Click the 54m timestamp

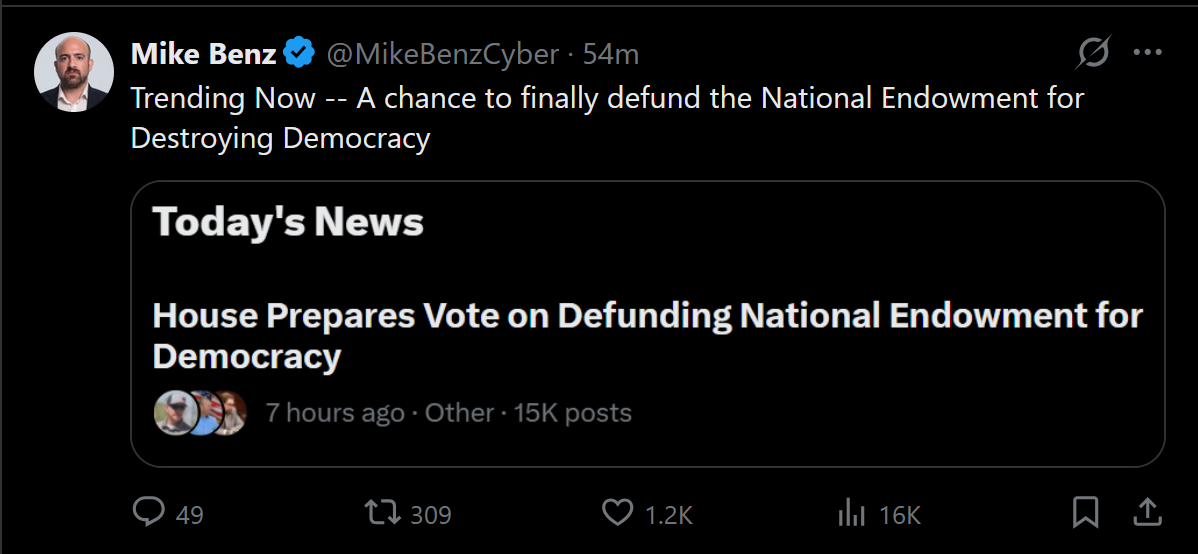610,54
